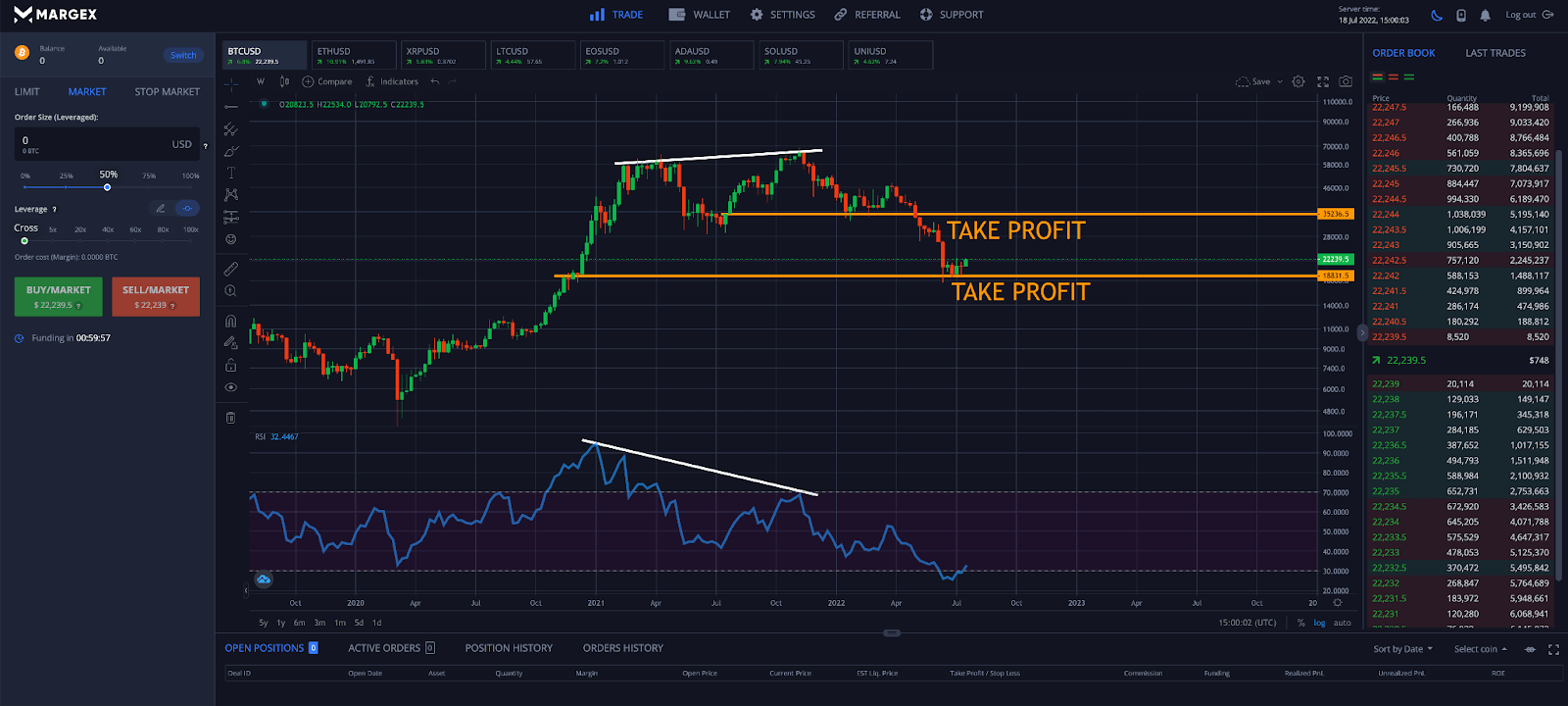This screenshot has height=706, width=1568.
Task: Open the fullscreen chart mode icon
Action: pyautogui.click(x=1322, y=82)
